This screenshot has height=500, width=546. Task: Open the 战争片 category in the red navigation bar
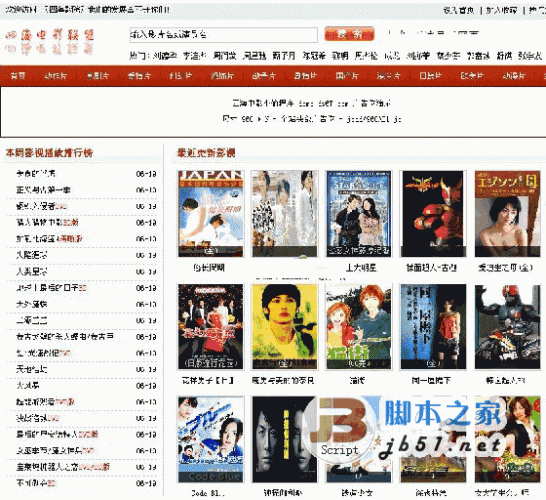point(264,76)
